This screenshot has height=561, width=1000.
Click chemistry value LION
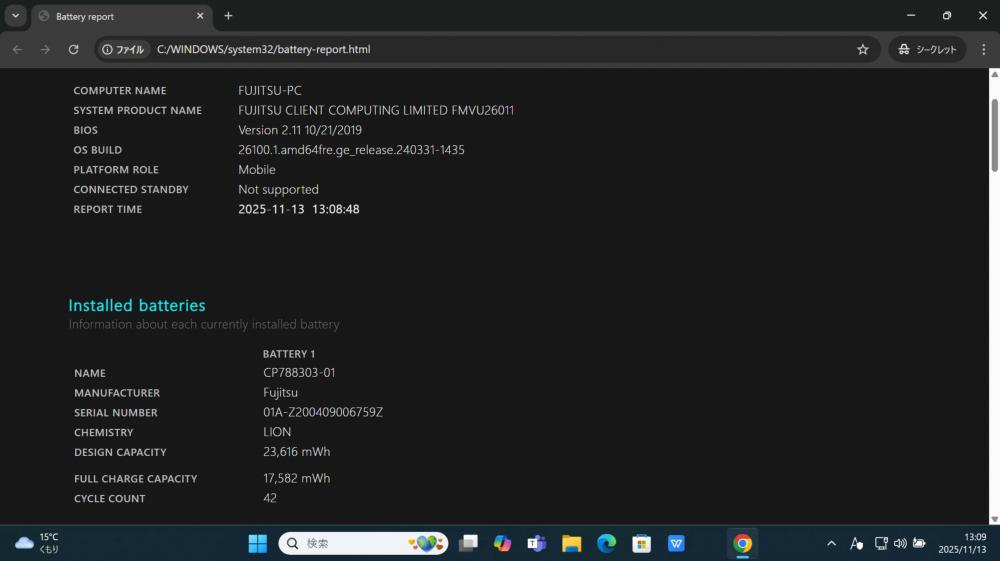point(277,432)
